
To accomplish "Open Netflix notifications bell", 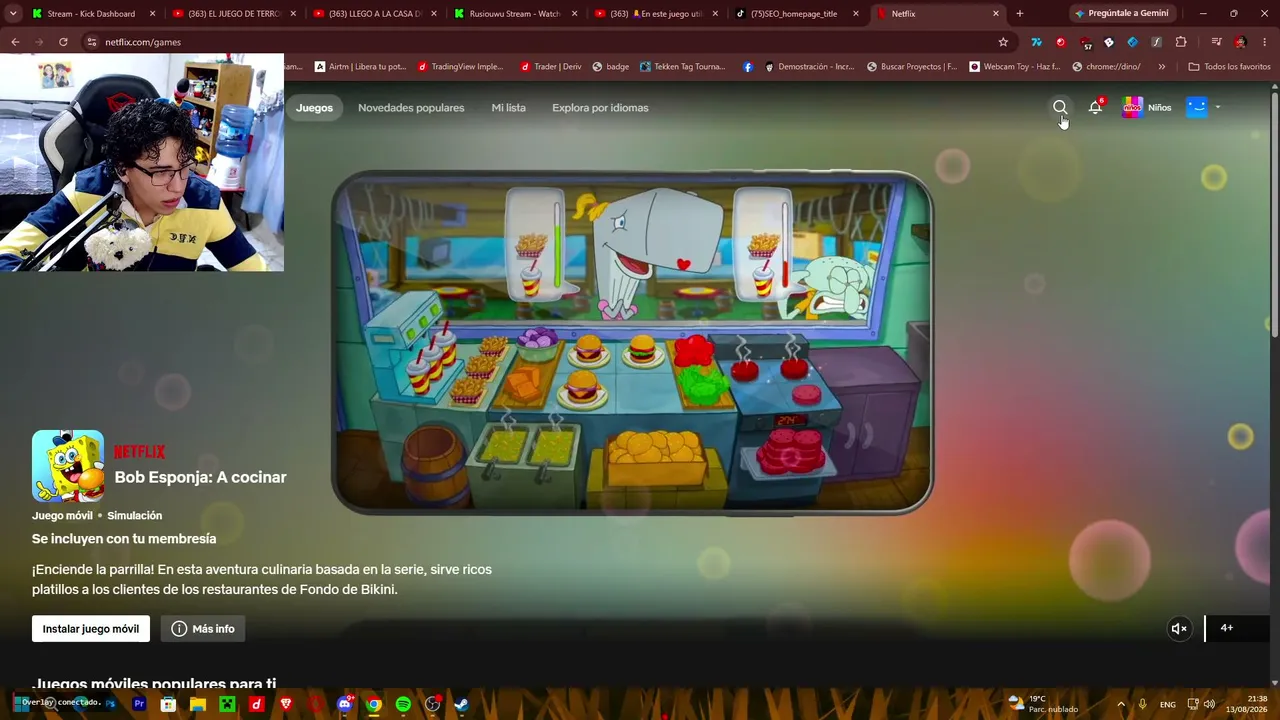I will click(x=1095, y=107).
